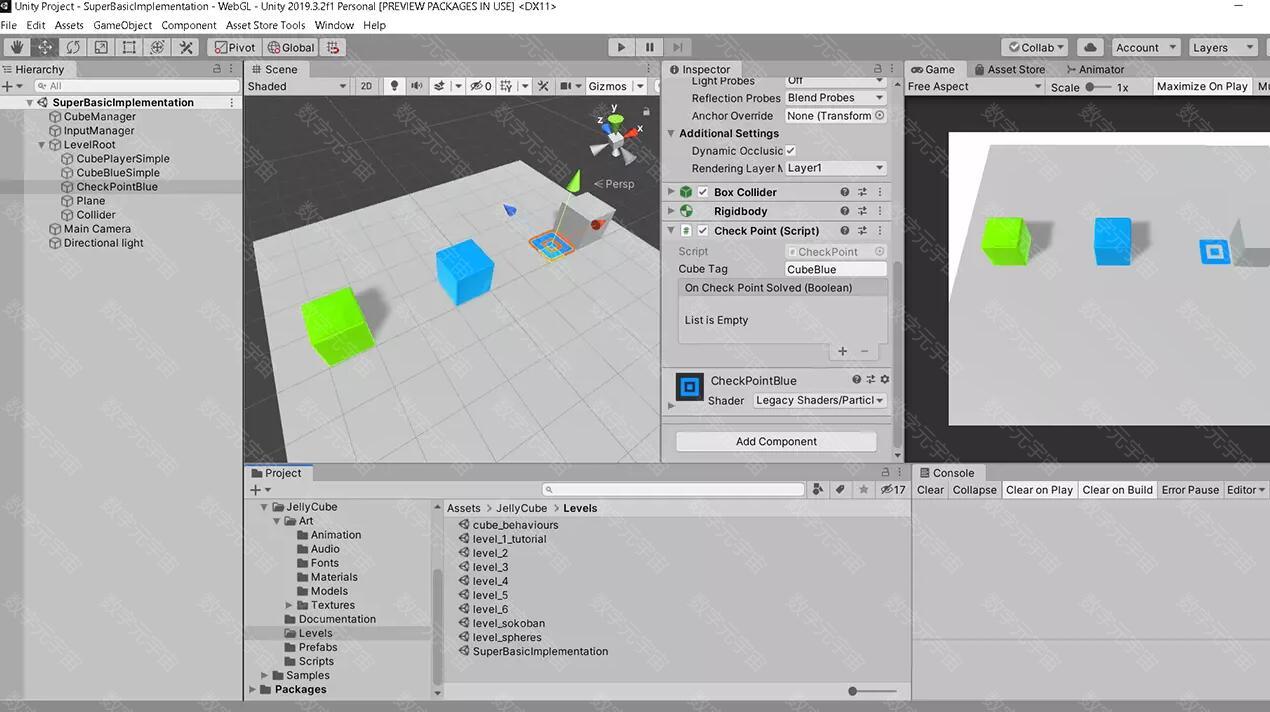Toggle Error Pause in the Console
The height and width of the screenshot is (712, 1270).
pyautogui.click(x=1190, y=490)
